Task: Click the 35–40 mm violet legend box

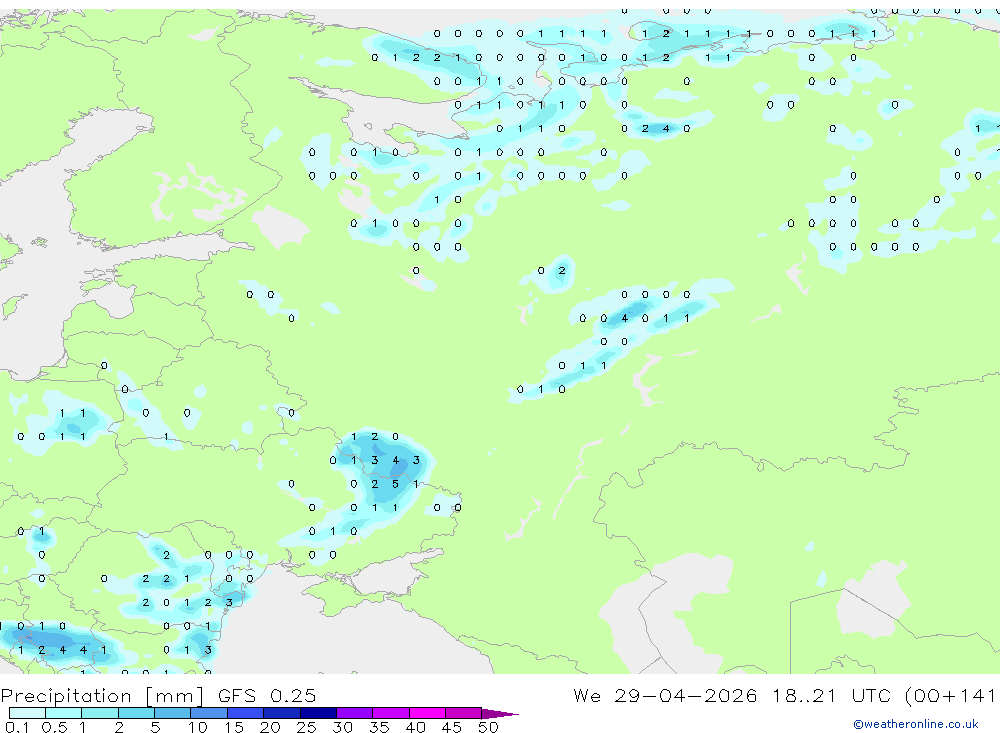Action: [391, 713]
